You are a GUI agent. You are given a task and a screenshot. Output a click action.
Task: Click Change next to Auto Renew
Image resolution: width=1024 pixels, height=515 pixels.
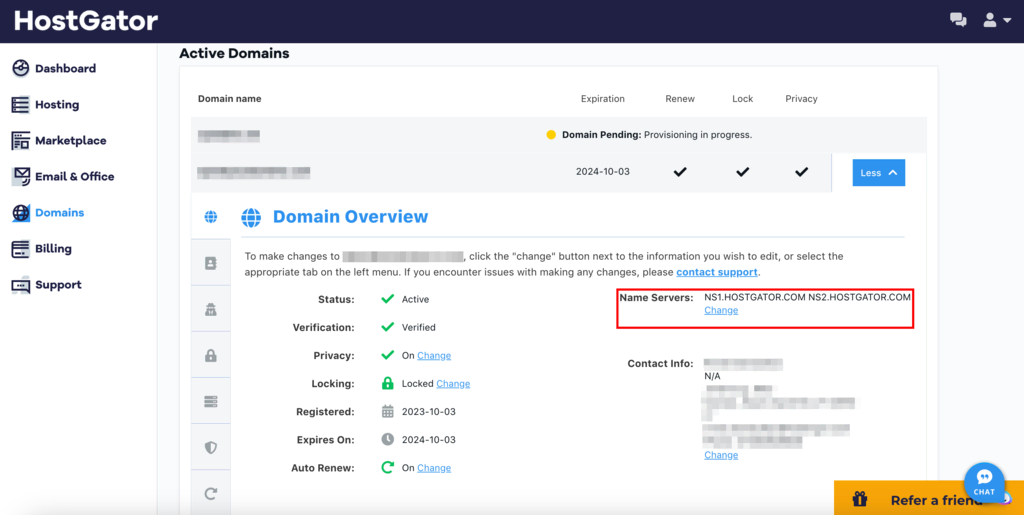434,468
